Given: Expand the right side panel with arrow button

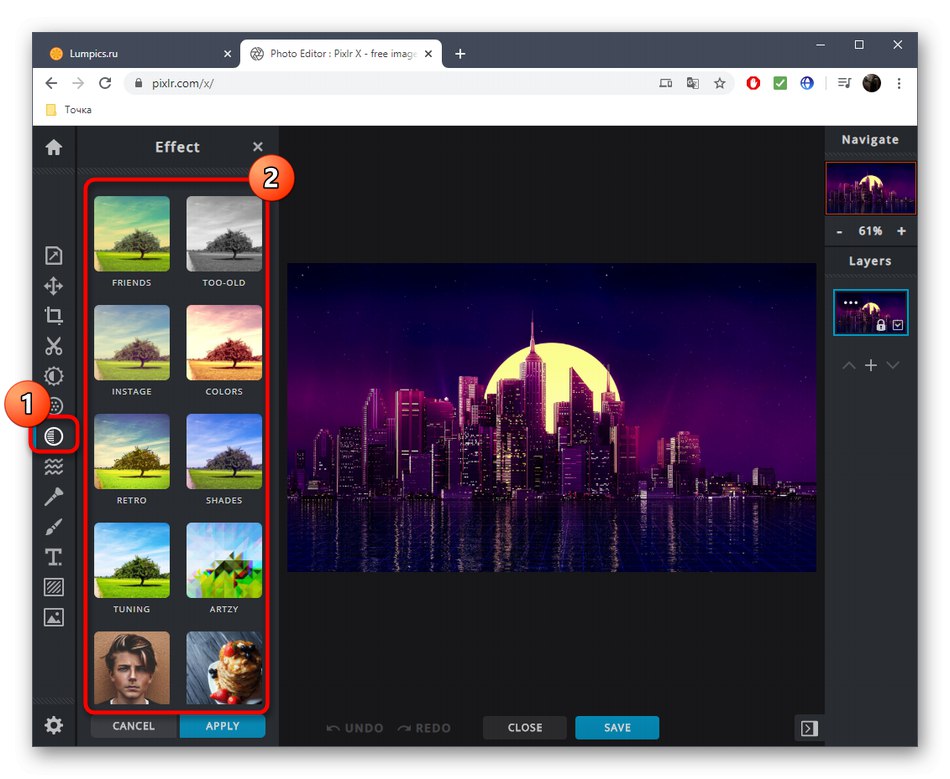Looking at the screenshot, I should pyautogui.click(x=808, y=729).
